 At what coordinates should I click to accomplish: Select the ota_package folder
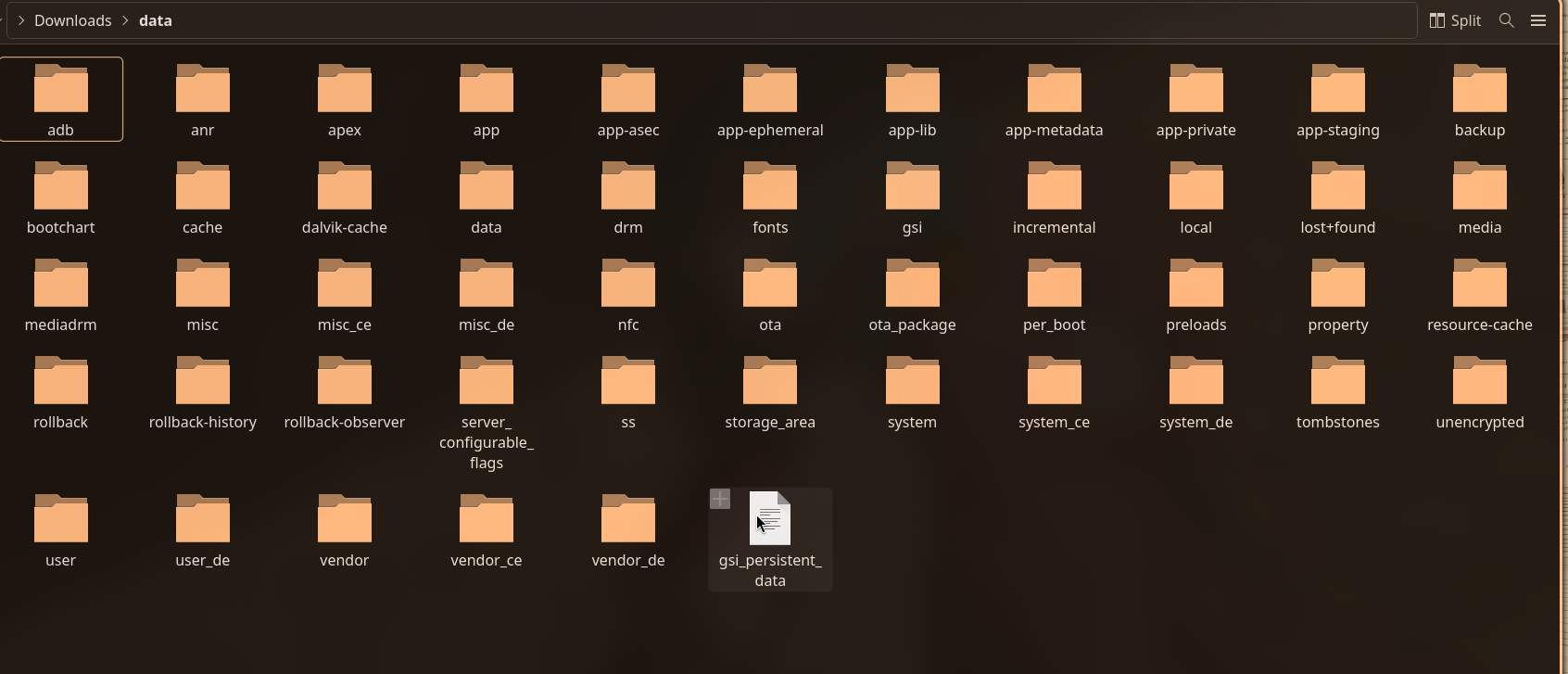click(x=913, y=294)
